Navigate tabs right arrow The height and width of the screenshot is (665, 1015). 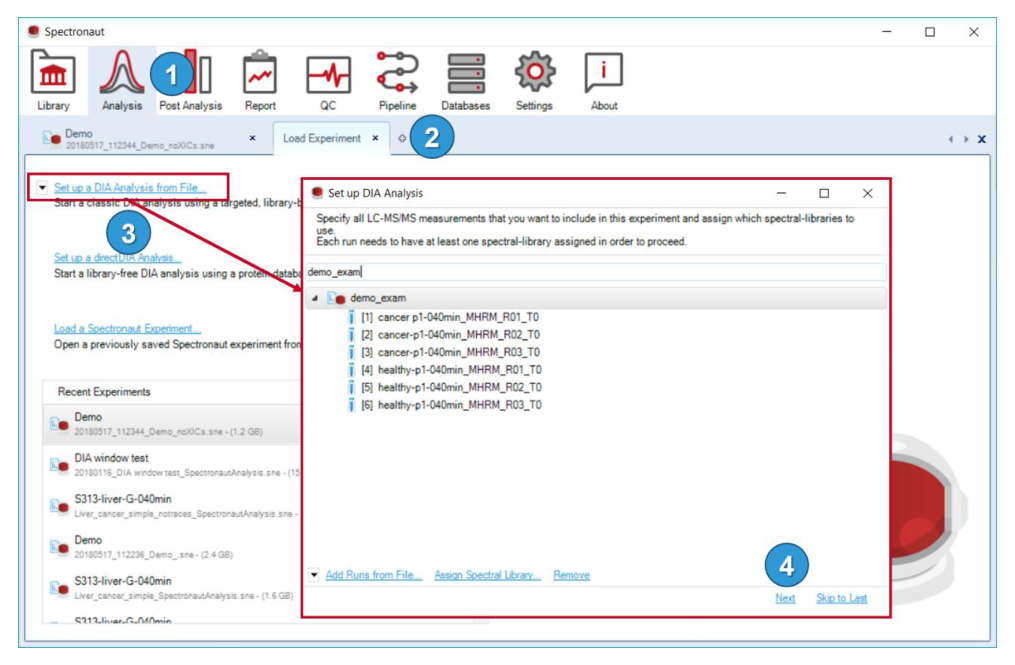[x=966, y=139]
